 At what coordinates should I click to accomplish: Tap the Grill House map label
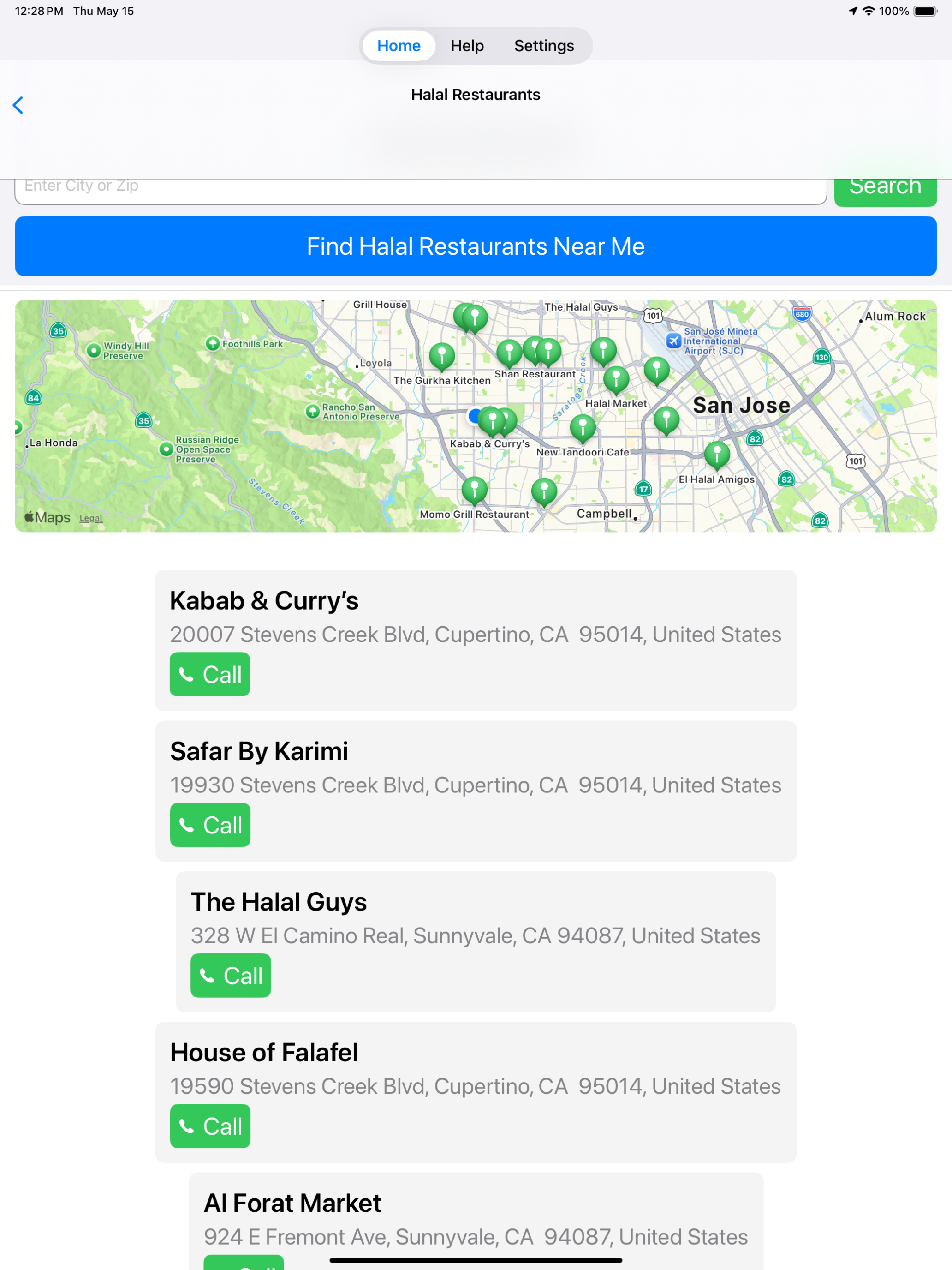pyautogui.click(x=380, y=304)
